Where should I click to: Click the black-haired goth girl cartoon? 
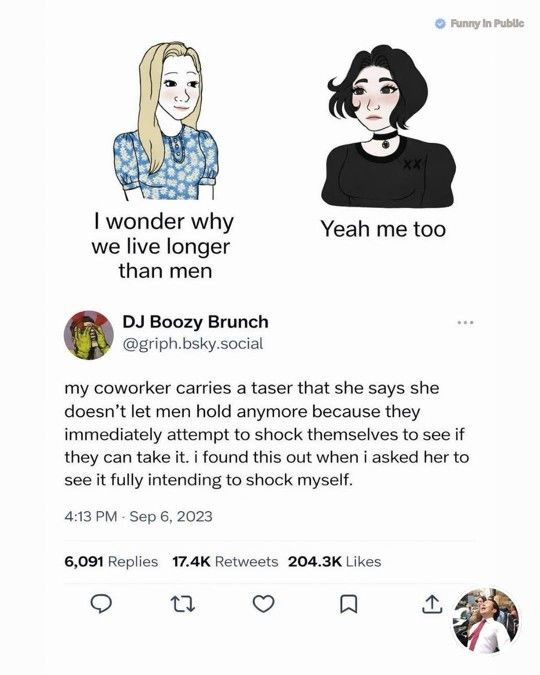tap(388, 126)
